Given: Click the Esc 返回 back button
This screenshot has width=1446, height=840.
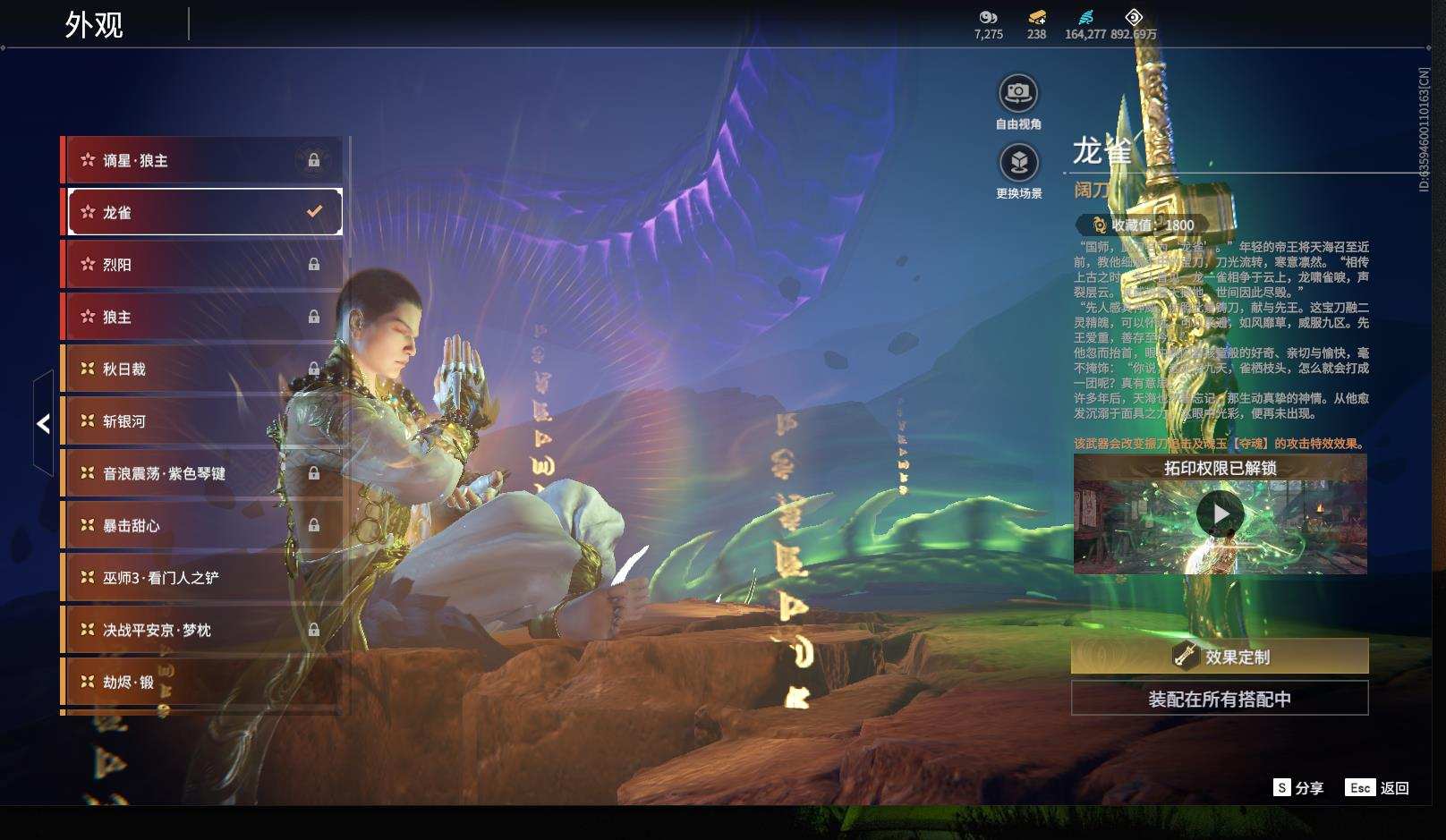Looking at the screenshot, I should click(x=1377, y=788).
